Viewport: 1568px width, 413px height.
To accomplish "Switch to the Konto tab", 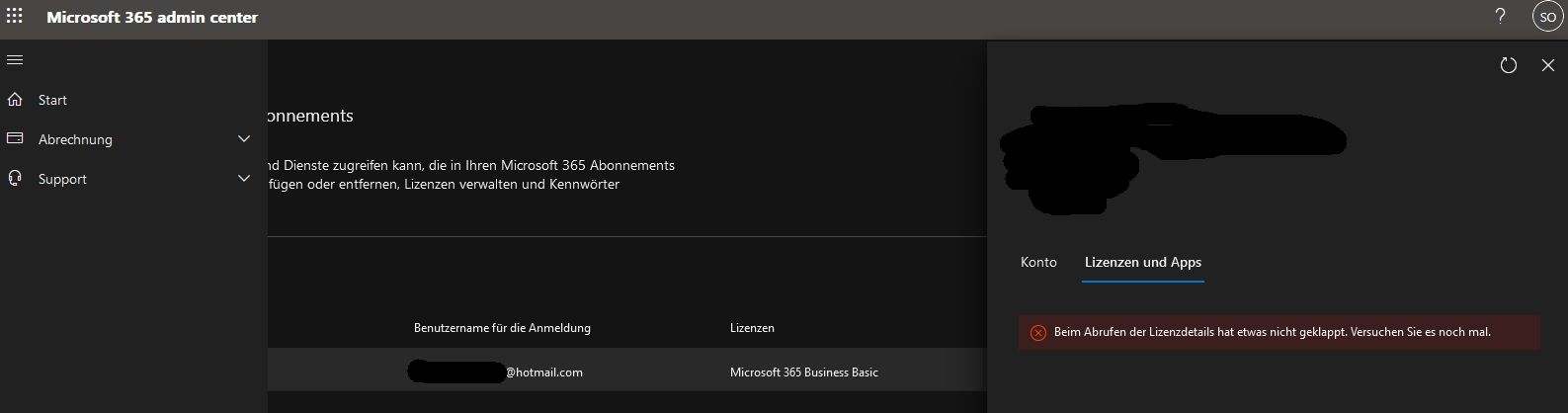I will point(1038,262).
